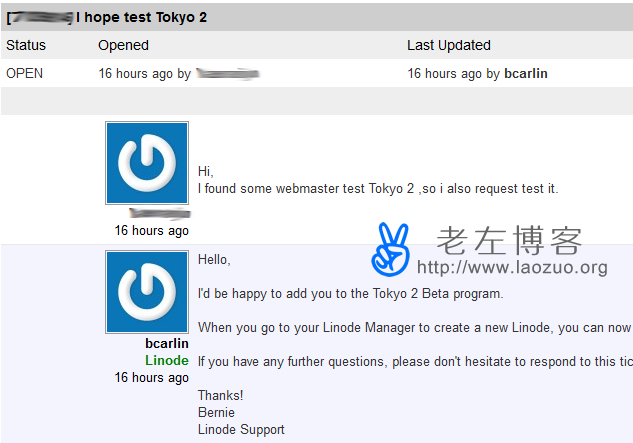Click "16 hours ago" under the customer avatar
This screenshot has width=633, height=443.
point(151,231)
